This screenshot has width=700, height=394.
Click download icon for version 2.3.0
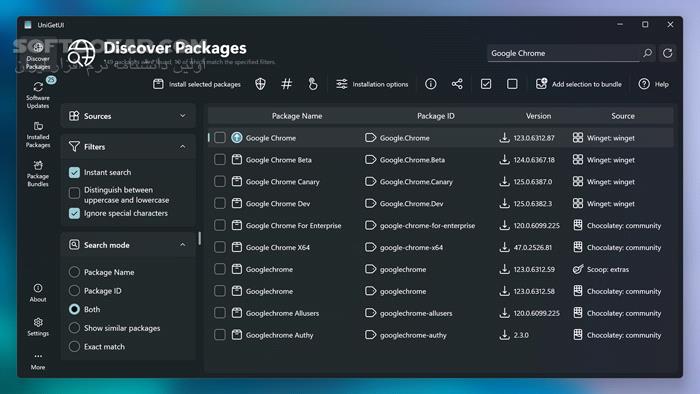click(x=504, y=335)
